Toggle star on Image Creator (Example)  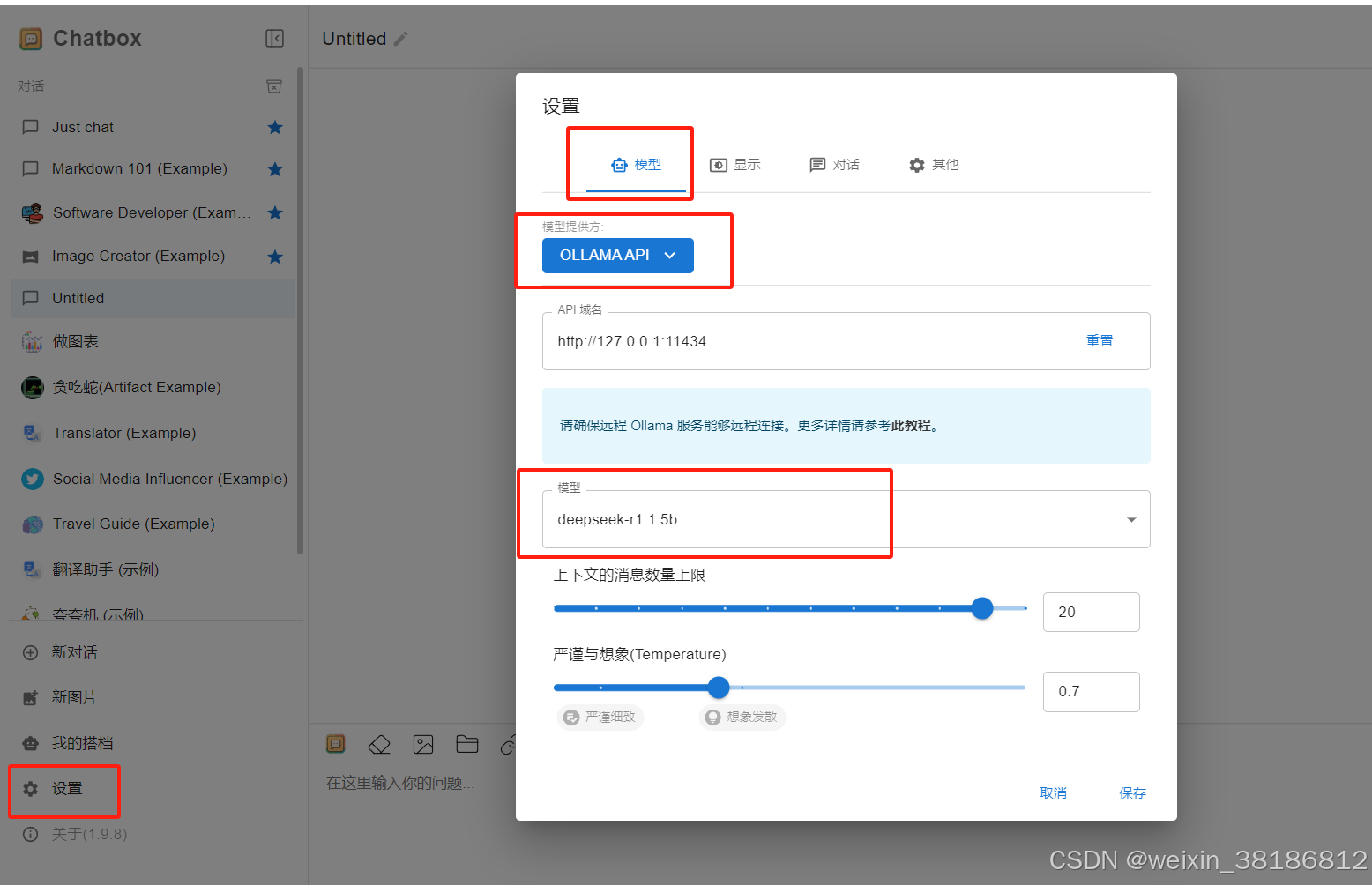tap(275, 257)
